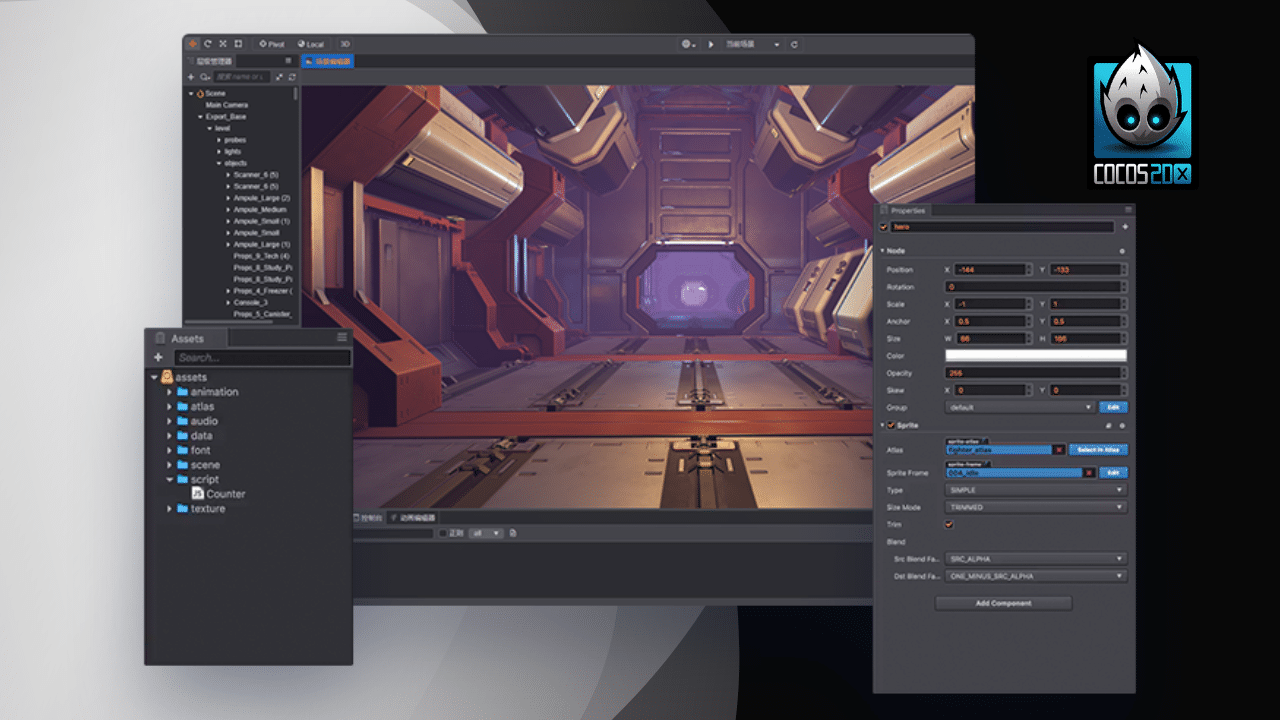Screen dimensions: 1280x720
Task: Open the Size Mode dropdown
Action: tap(1035, 507)
